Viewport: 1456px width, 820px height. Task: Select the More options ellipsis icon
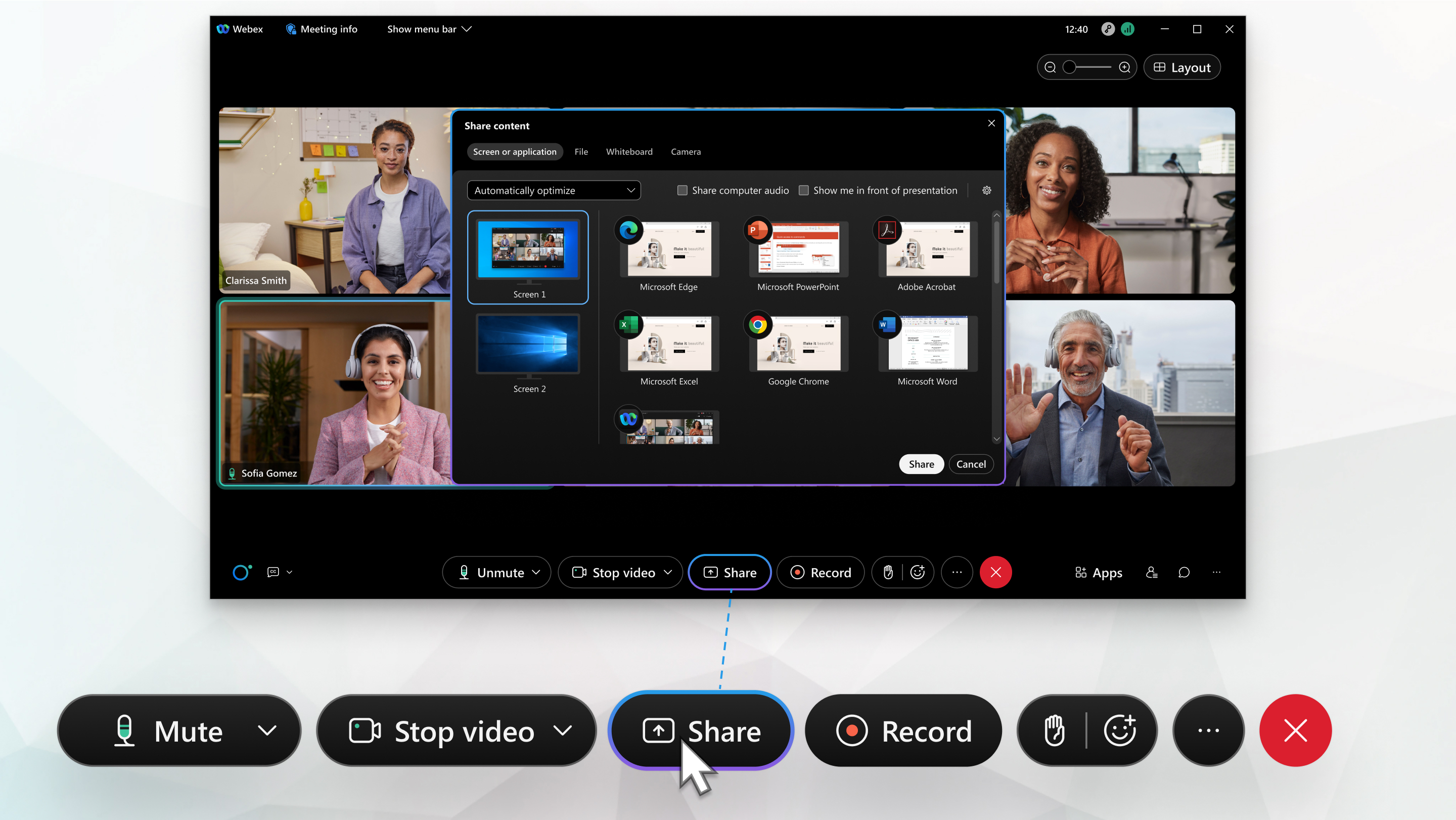pos(957,572)
